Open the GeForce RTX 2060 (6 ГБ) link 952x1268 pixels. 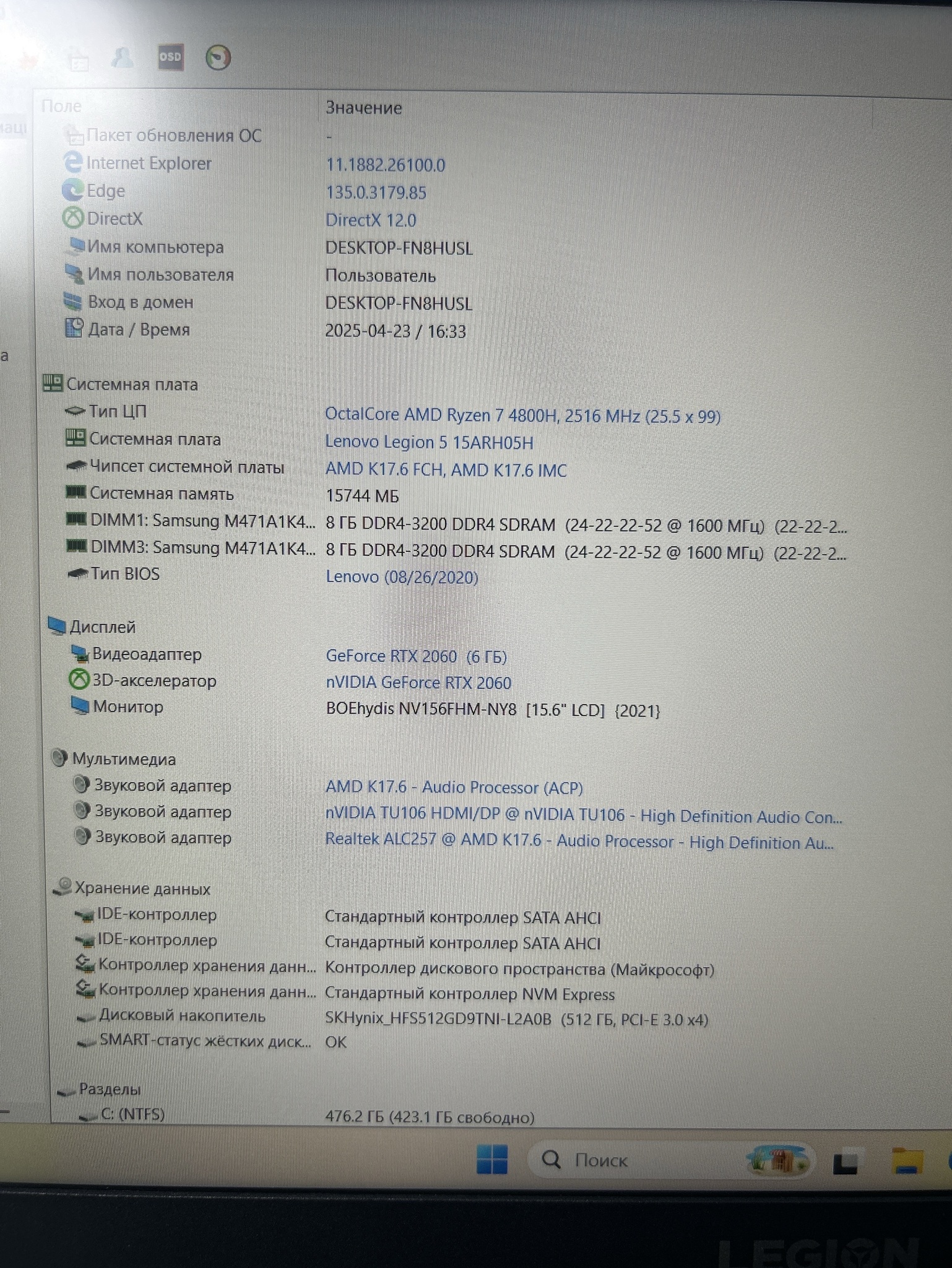pos(417,656)
